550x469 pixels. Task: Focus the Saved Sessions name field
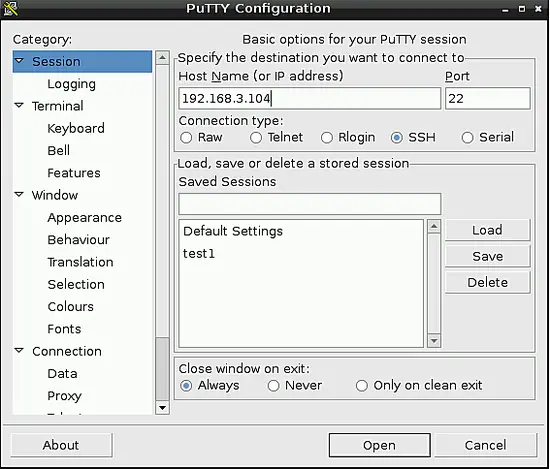point(309,204)
